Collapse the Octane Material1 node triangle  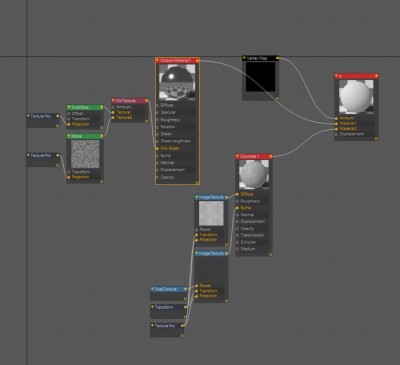[x=158, y=61]
